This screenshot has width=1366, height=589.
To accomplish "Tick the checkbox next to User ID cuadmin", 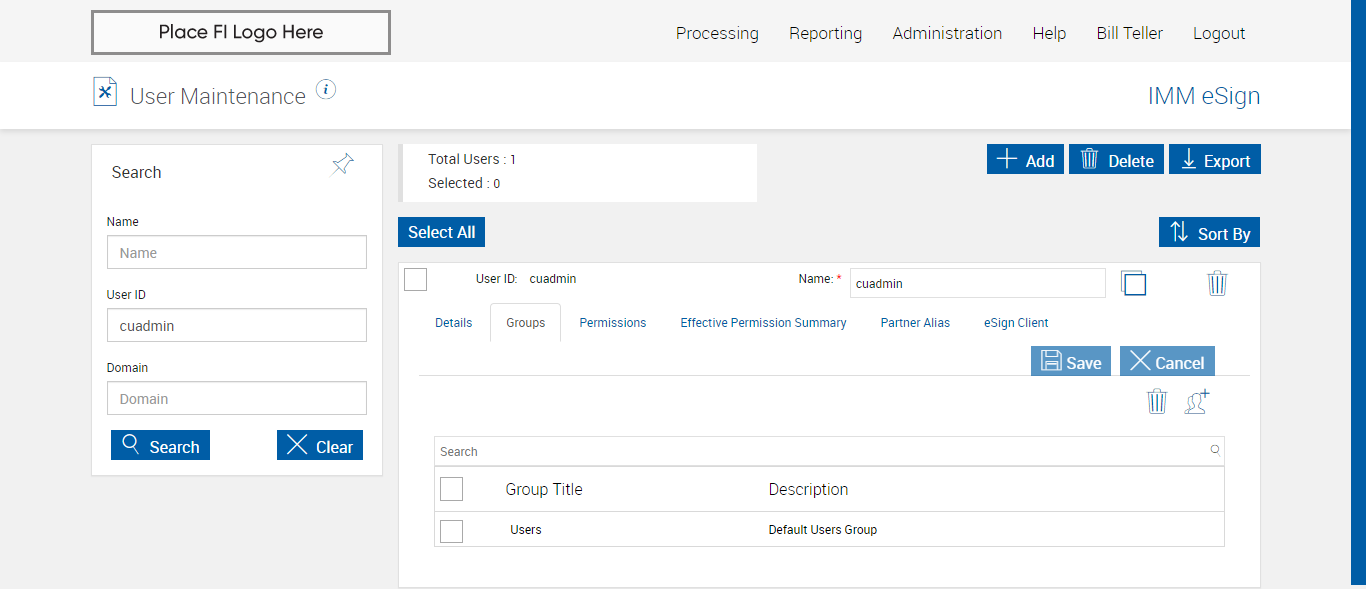I will [x=416, y=280].
